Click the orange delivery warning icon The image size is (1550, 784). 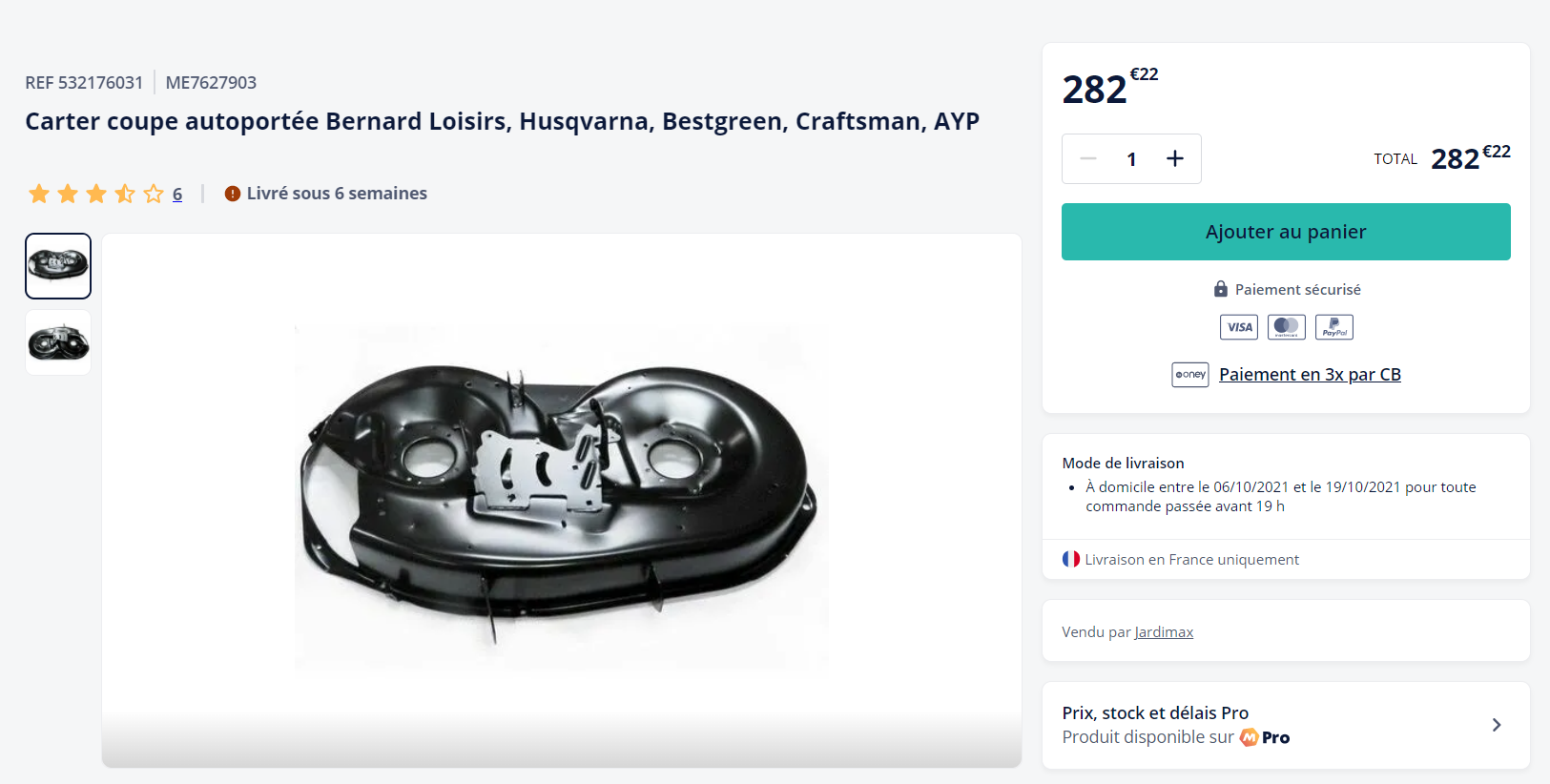[232, 194]
